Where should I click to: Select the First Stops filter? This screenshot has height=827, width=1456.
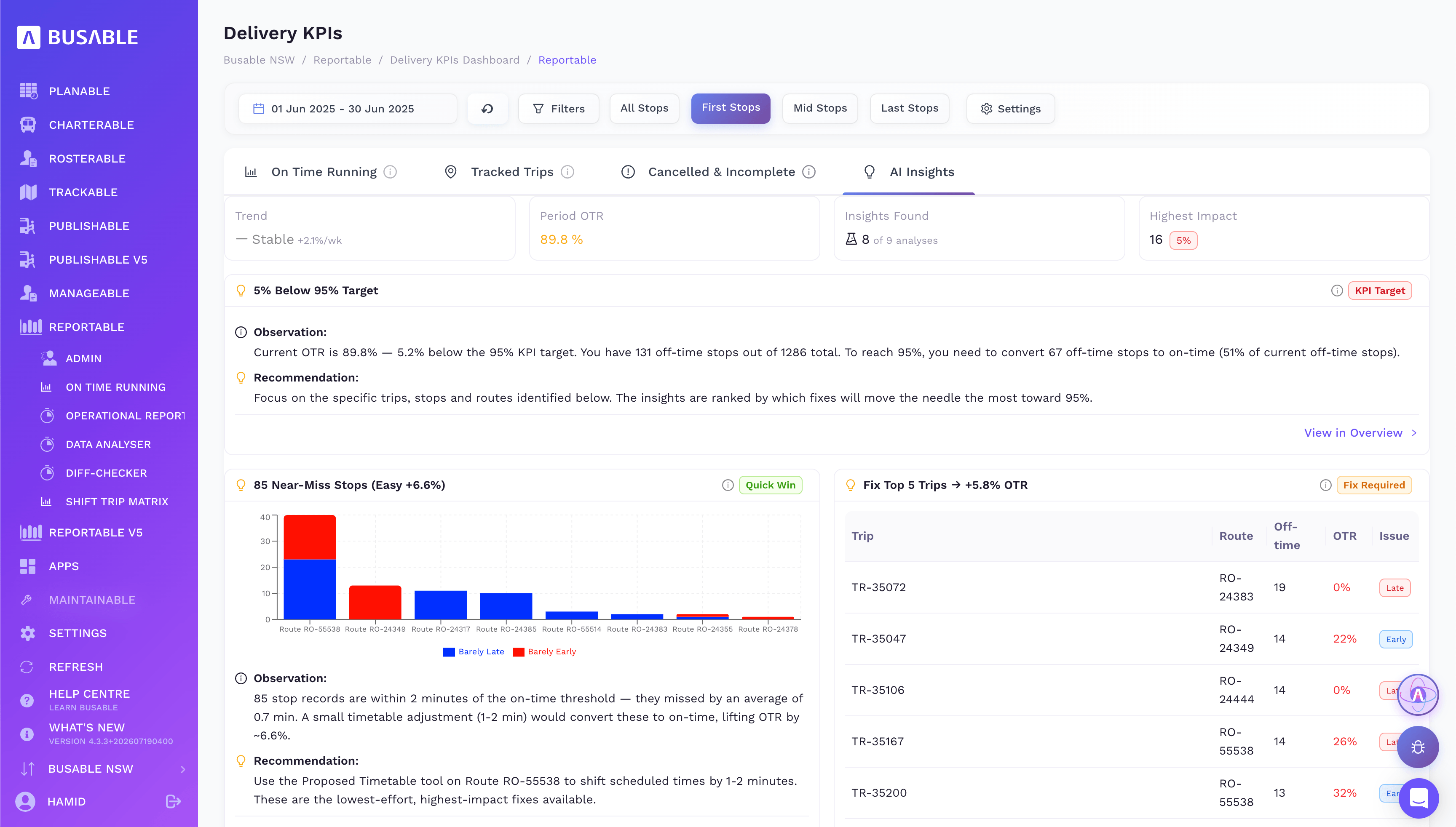click(x=730, y=108)
